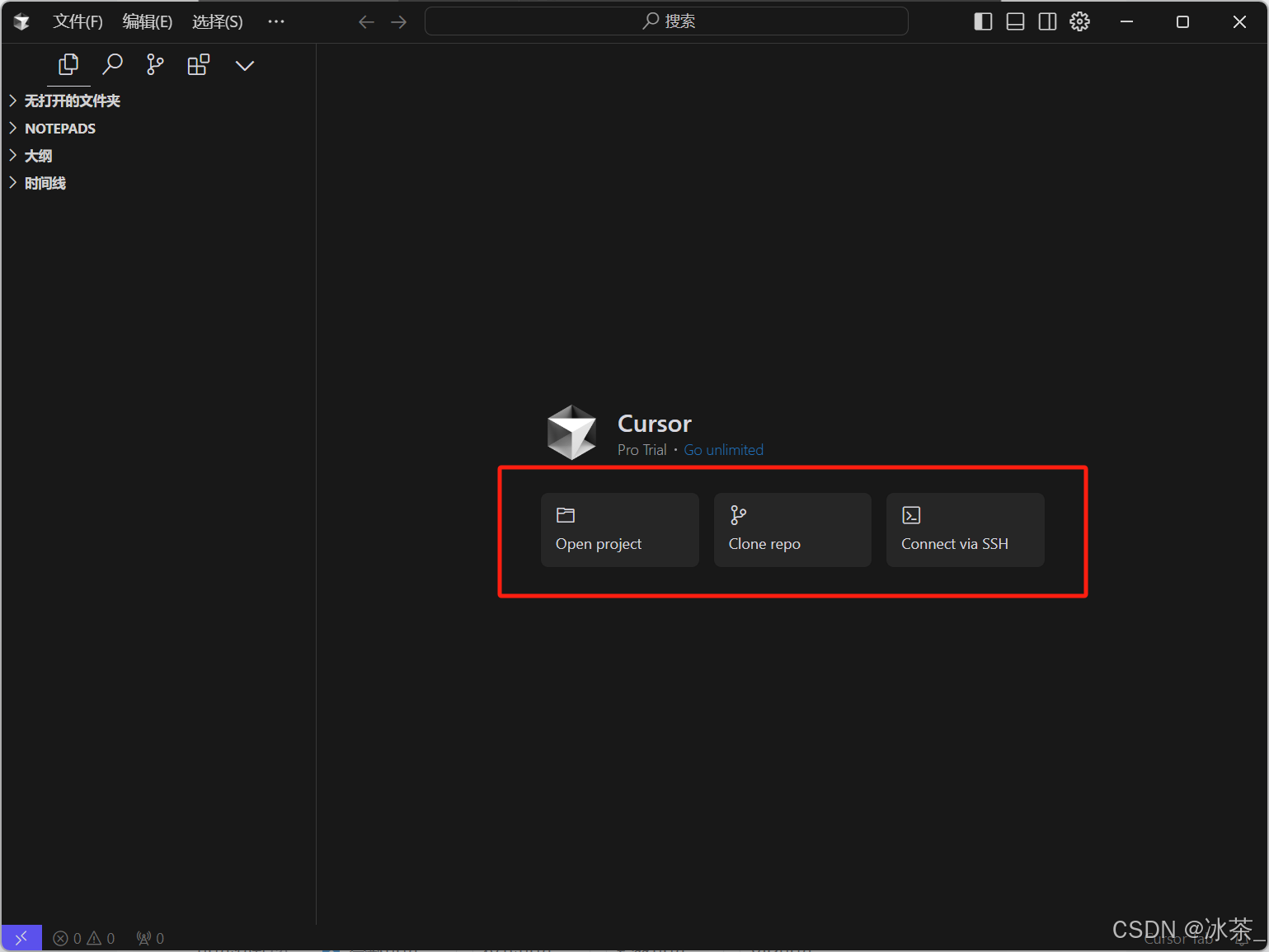Show more sidebar views chevron
The height and width of the screenshot is (952, 1269).
245,65
